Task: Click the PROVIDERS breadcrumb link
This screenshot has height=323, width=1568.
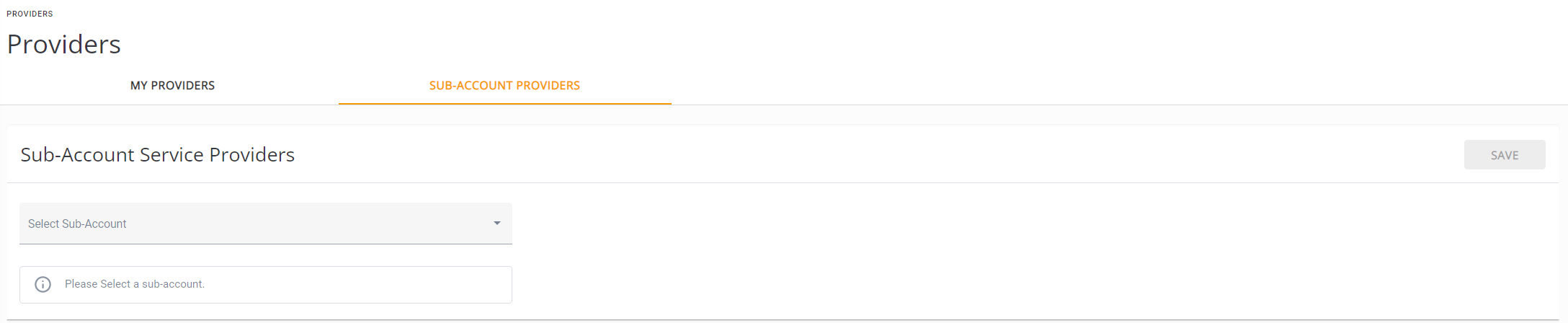Action: (x=30, y=14)
